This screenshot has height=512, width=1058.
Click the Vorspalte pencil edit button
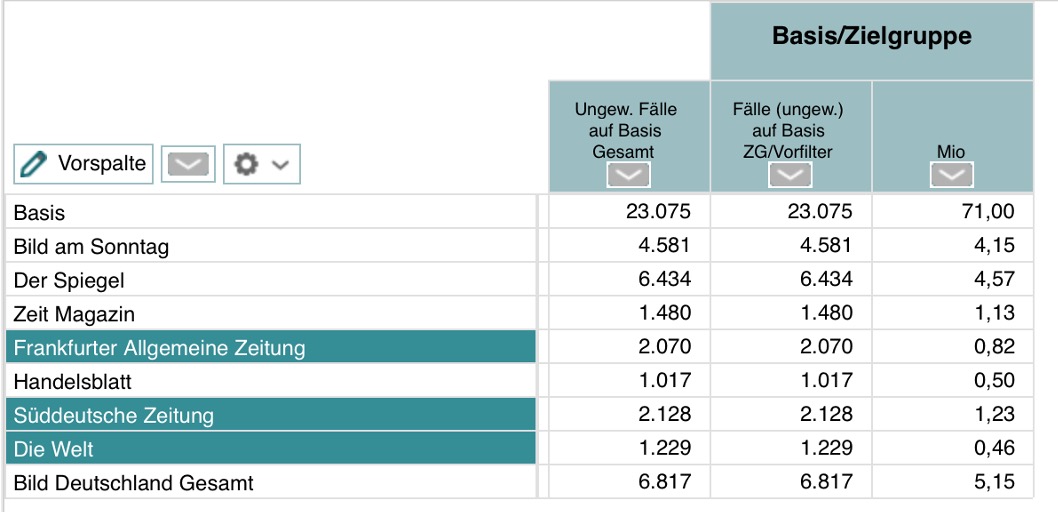83,164
